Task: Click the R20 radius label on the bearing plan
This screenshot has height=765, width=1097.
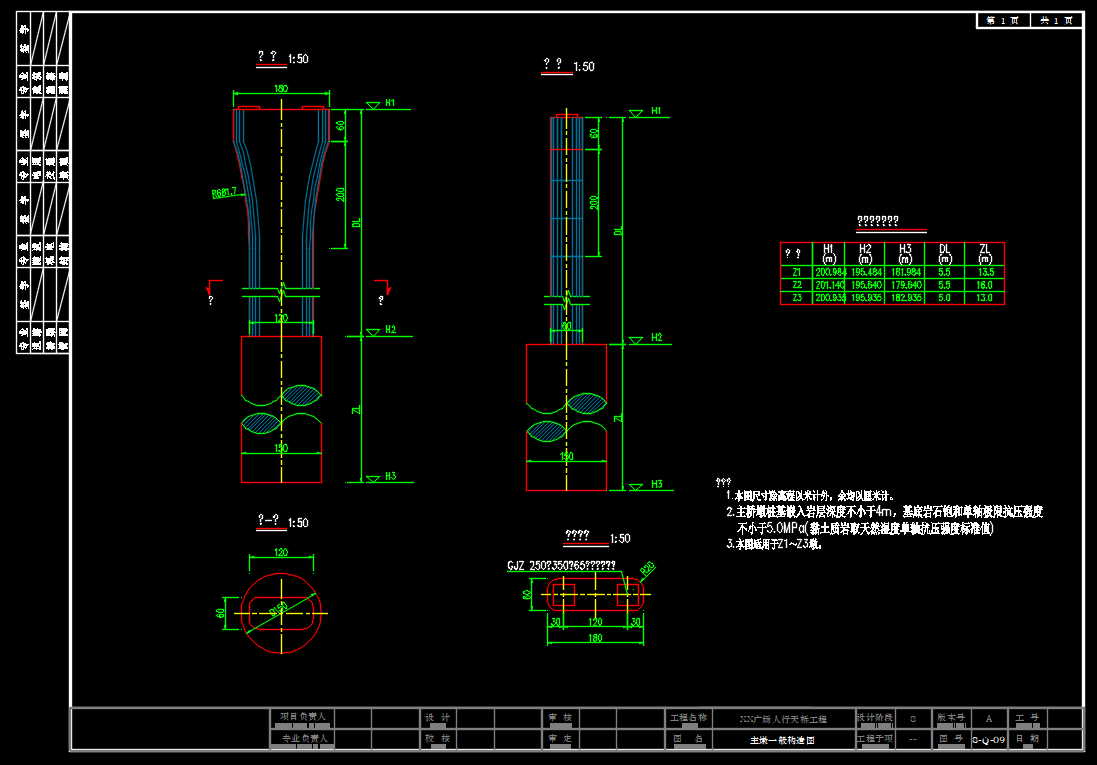Action: coord(647,569)
